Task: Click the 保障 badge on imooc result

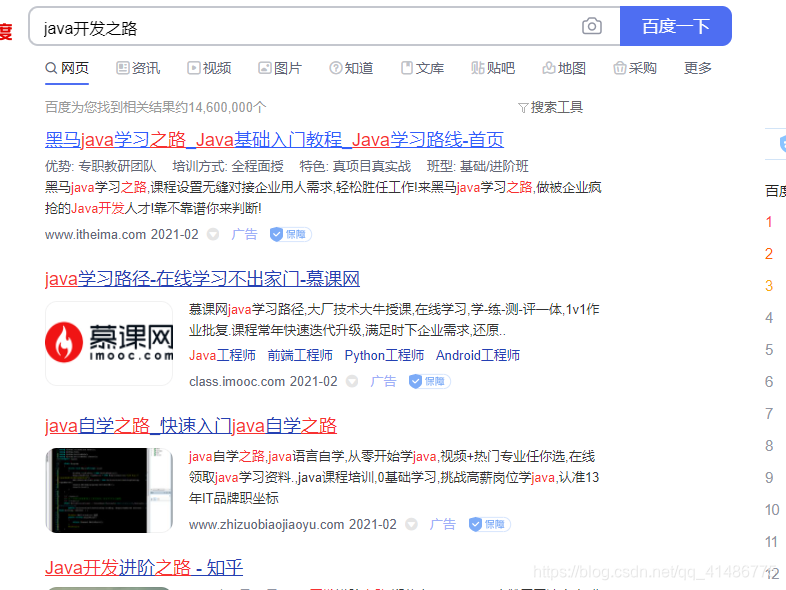Action: 430,381
